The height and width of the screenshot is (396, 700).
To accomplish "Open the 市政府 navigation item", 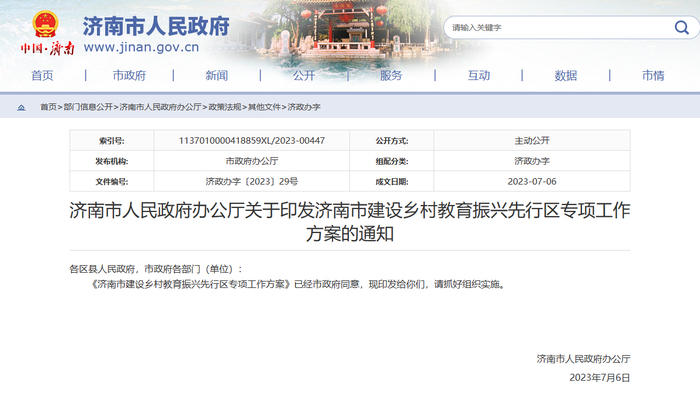I will click(x=129, y=75).
